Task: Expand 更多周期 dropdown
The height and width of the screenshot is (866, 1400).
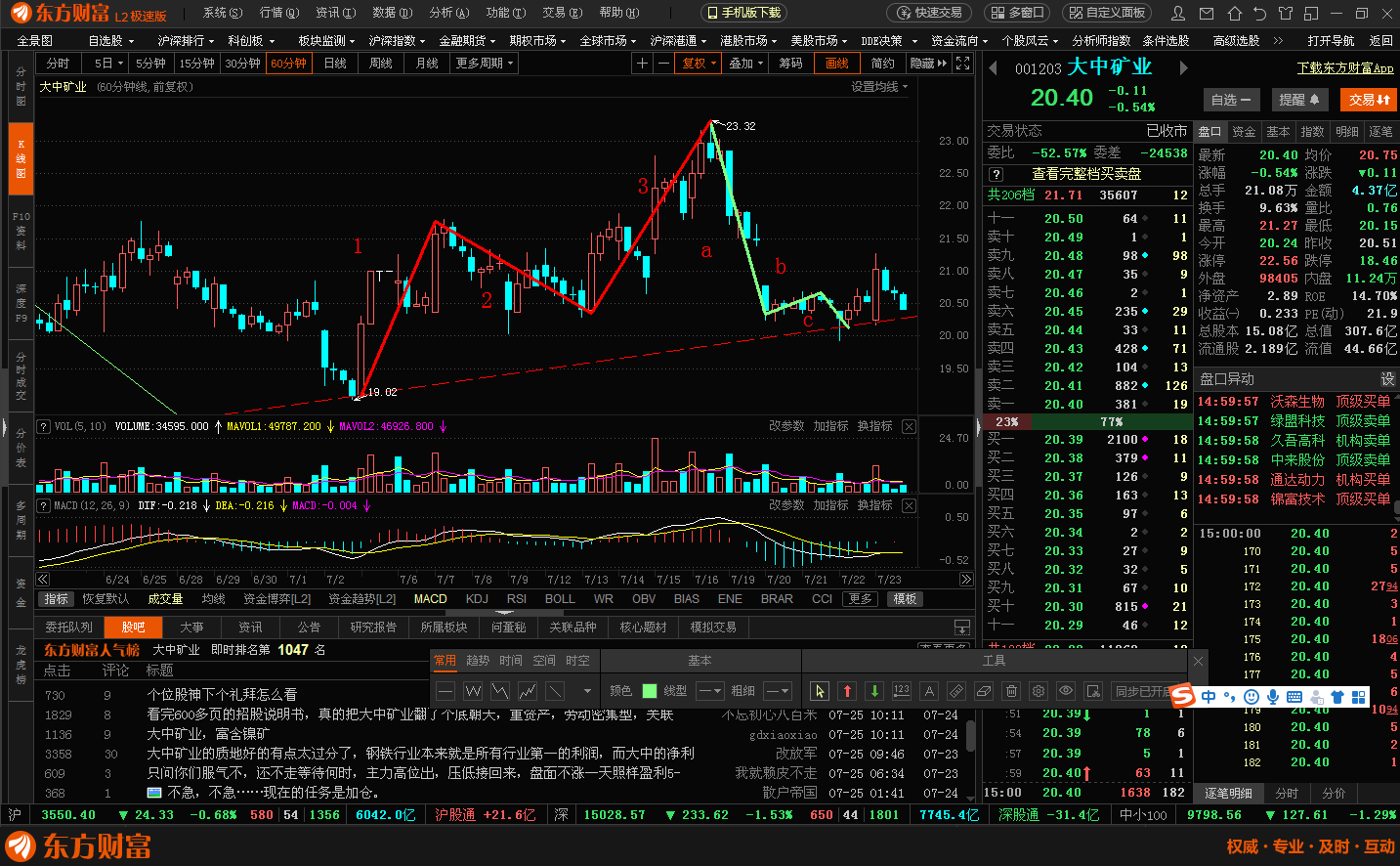Action: pos(484,63)
